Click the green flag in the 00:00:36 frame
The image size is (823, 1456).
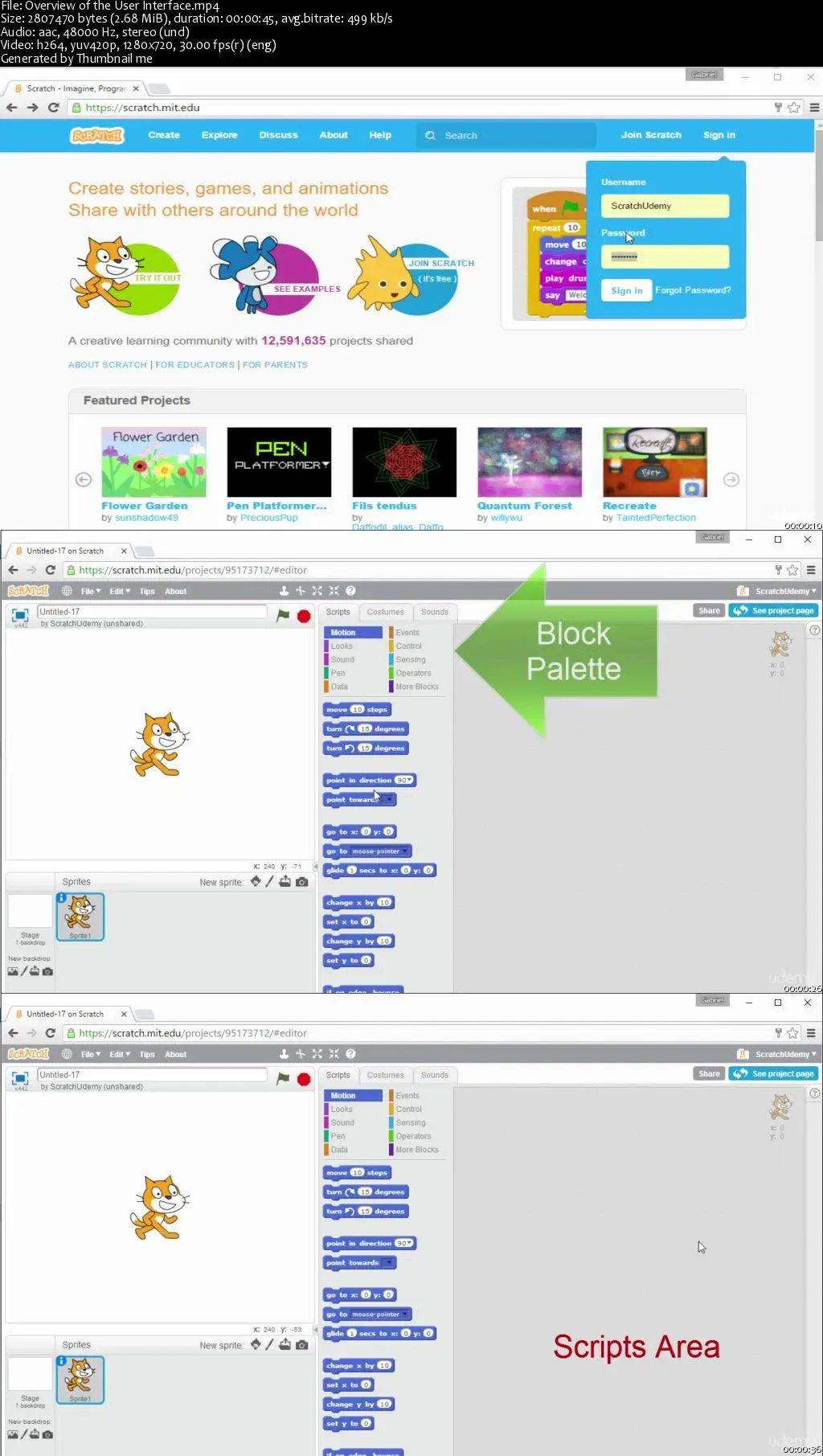(x=283, y=1078)
